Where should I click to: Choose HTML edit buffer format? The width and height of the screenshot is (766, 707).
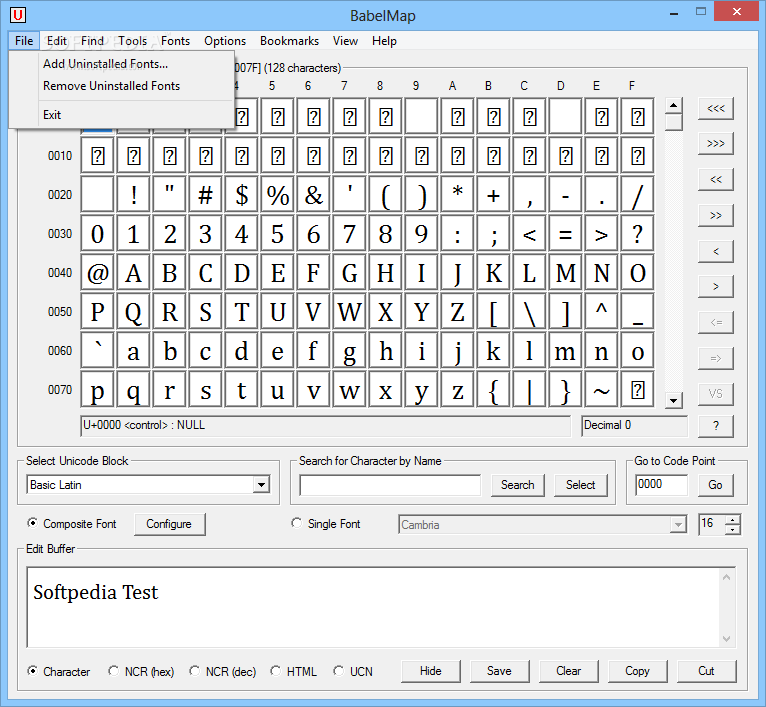coord(276,671)
